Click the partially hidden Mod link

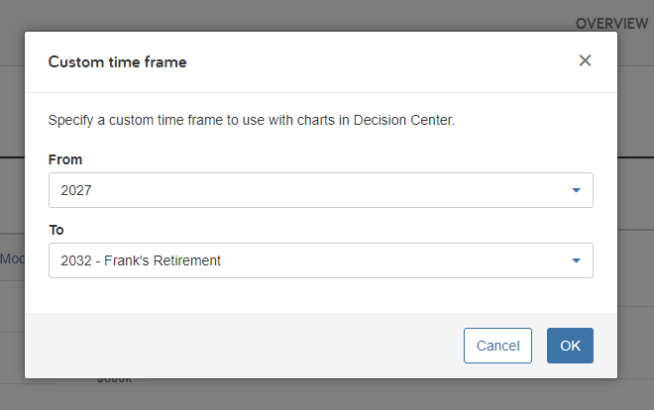point(12,259)
